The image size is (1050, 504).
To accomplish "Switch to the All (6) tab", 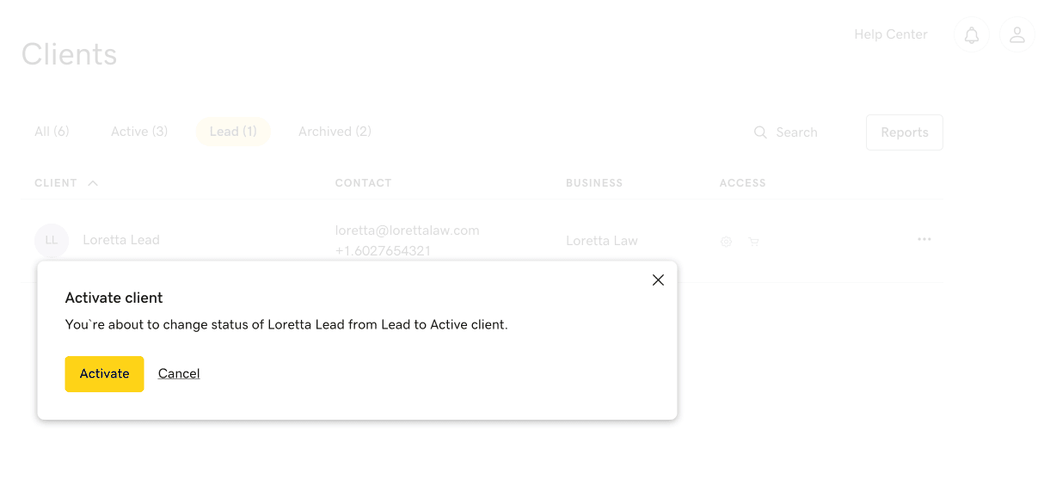I will tap(52, 132).
